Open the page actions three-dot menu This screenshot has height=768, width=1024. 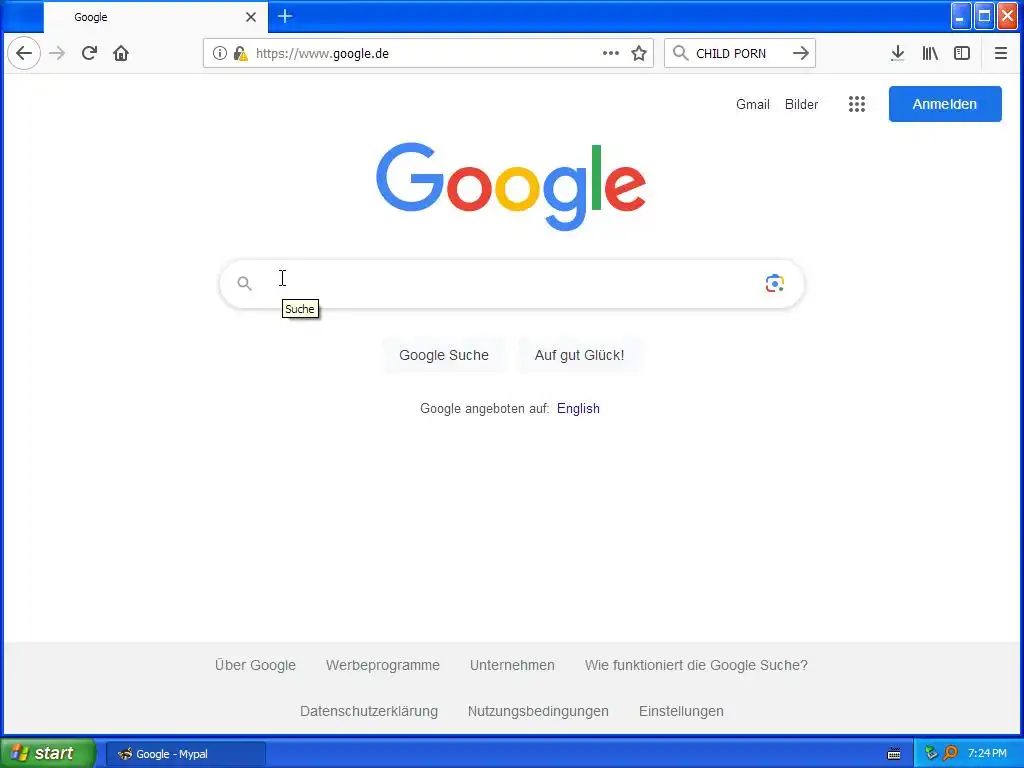pos(611,53)
